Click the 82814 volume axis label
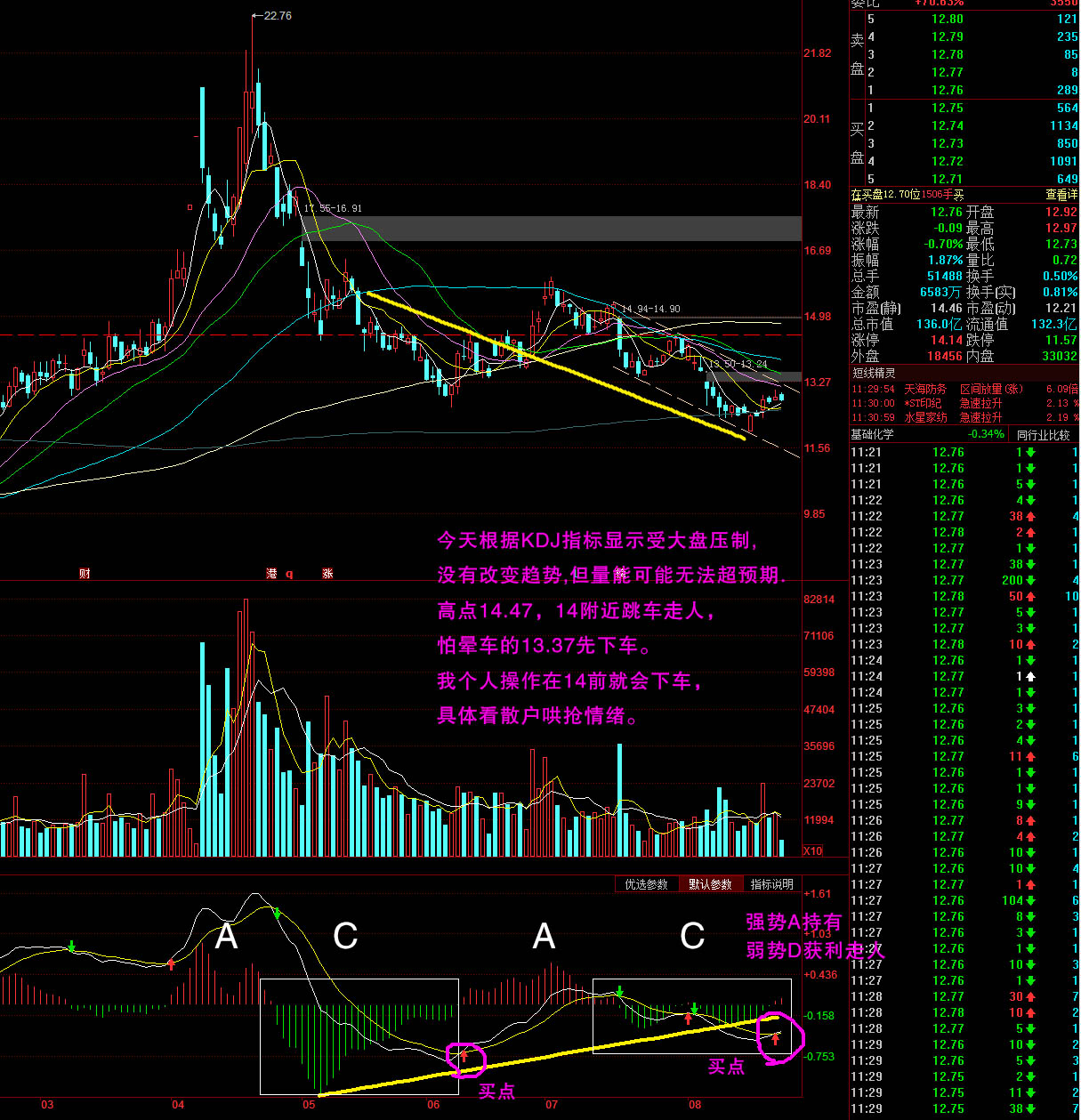 pyautogui.click(x=819, y=600)
